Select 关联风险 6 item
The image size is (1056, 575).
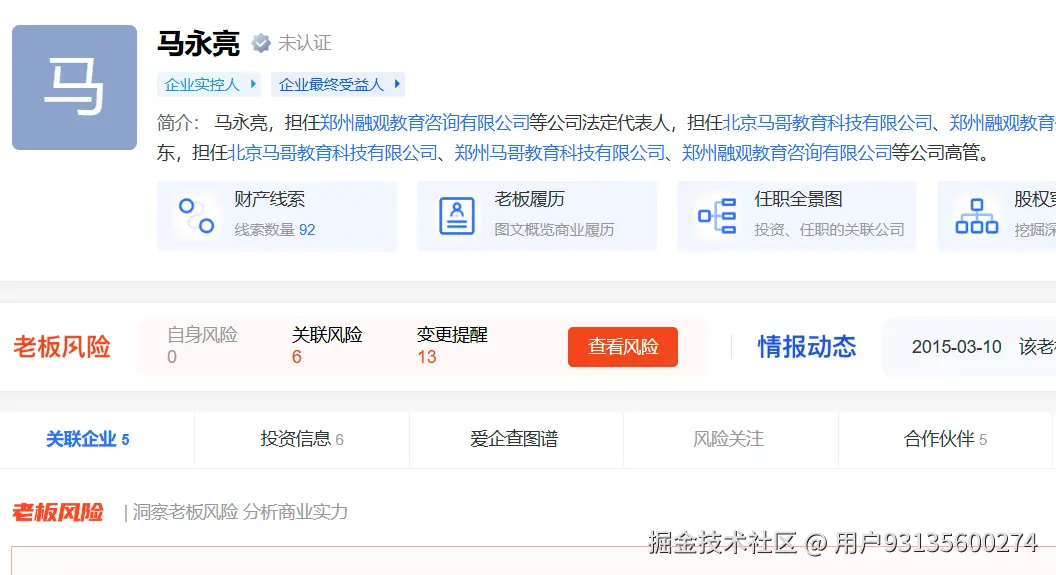[327, 345]
